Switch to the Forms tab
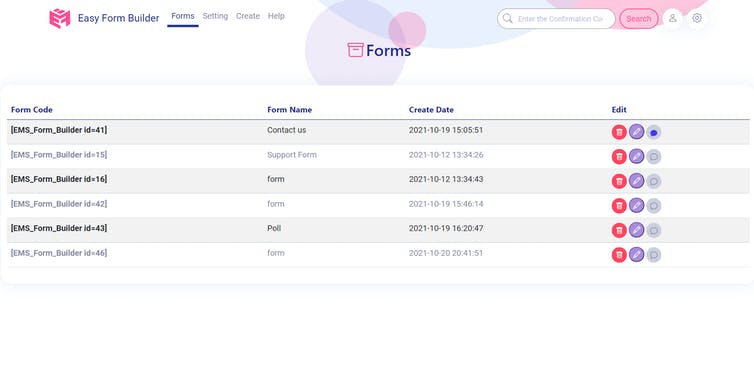Viewport: 754px width, 380px height. coord(183,16)
